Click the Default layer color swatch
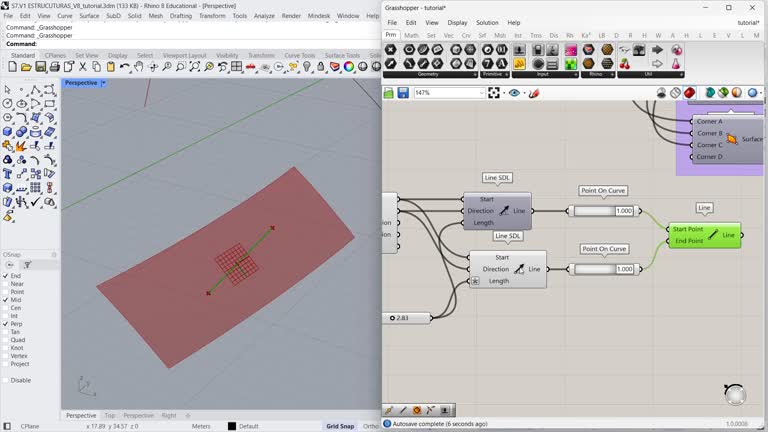The height and width of the screenshot is (432, 768). click(232, 426)
